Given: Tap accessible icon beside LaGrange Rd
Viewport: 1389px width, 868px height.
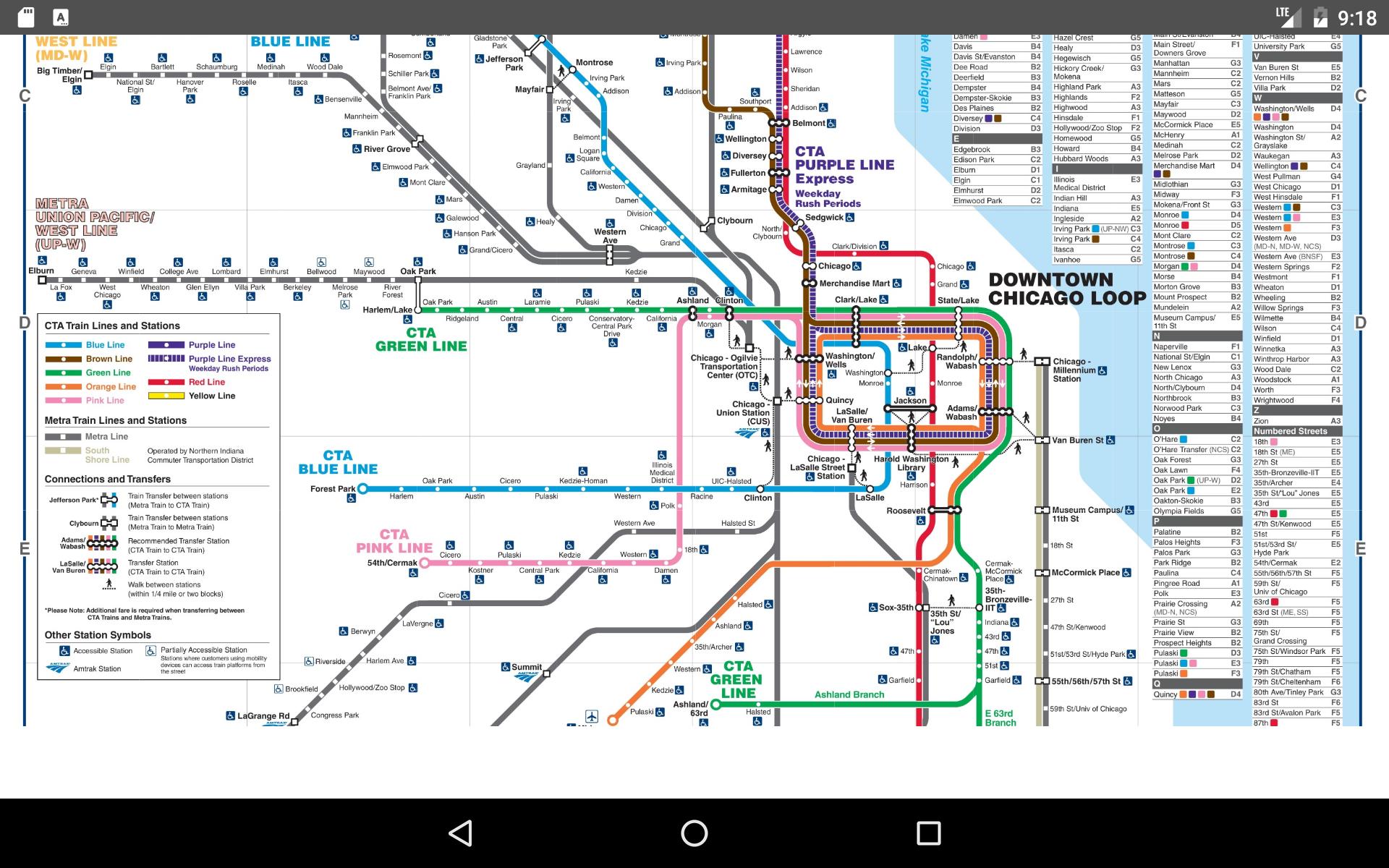Looking at the screenshot, I should 230,716.
